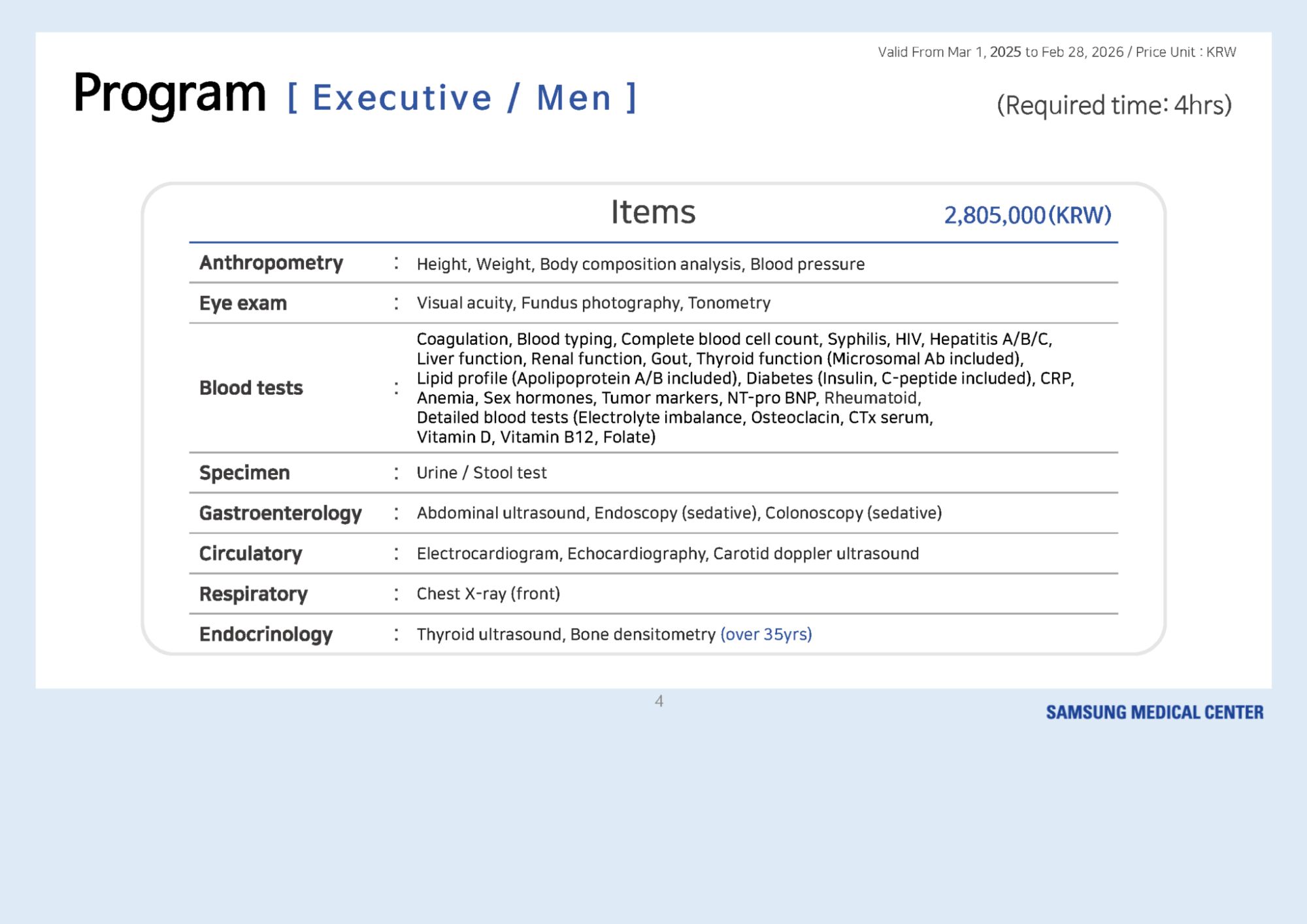Click the Required time 4hrs text
Image resolution: width=1307 pixels, height=924 pixels.
(x=1114, y=105)
